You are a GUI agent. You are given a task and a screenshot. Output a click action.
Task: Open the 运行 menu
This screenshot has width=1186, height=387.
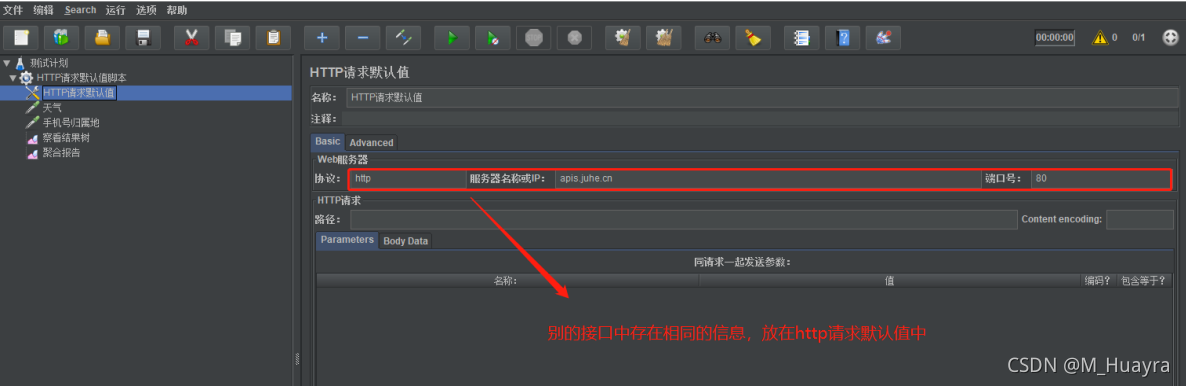116,10
